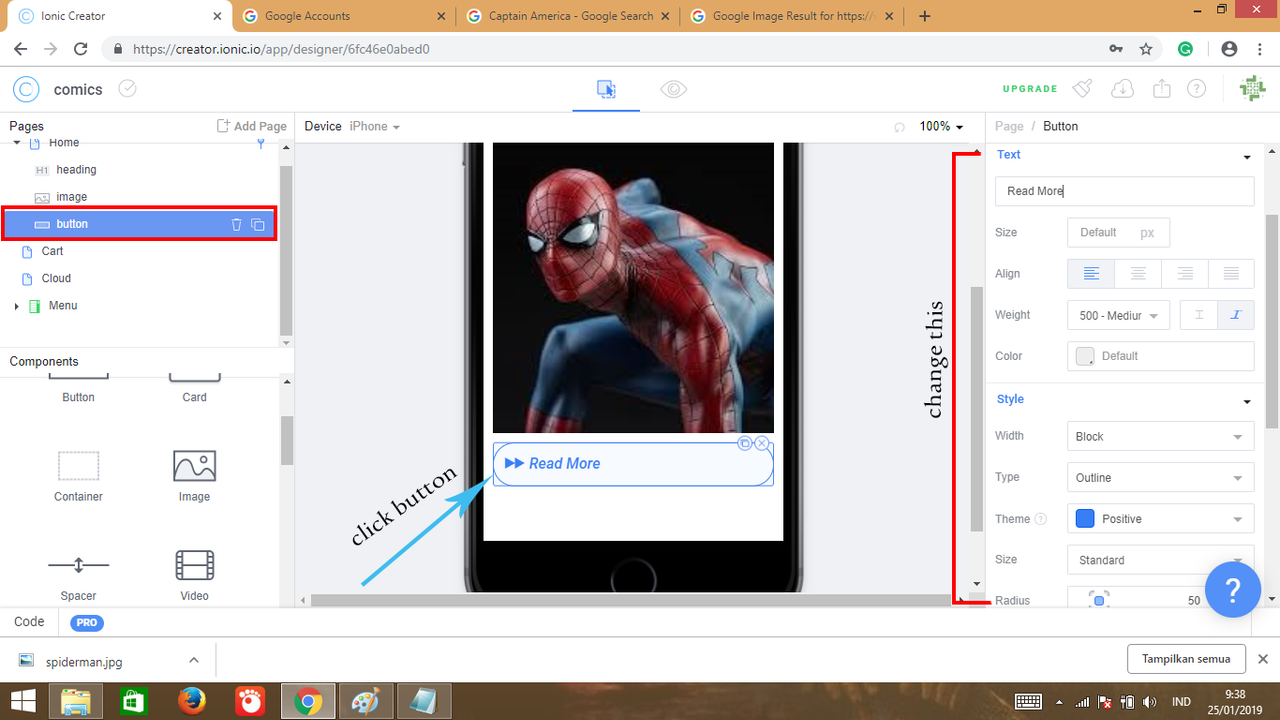
Task: Open a new browser tab
Action: [924, 16]
